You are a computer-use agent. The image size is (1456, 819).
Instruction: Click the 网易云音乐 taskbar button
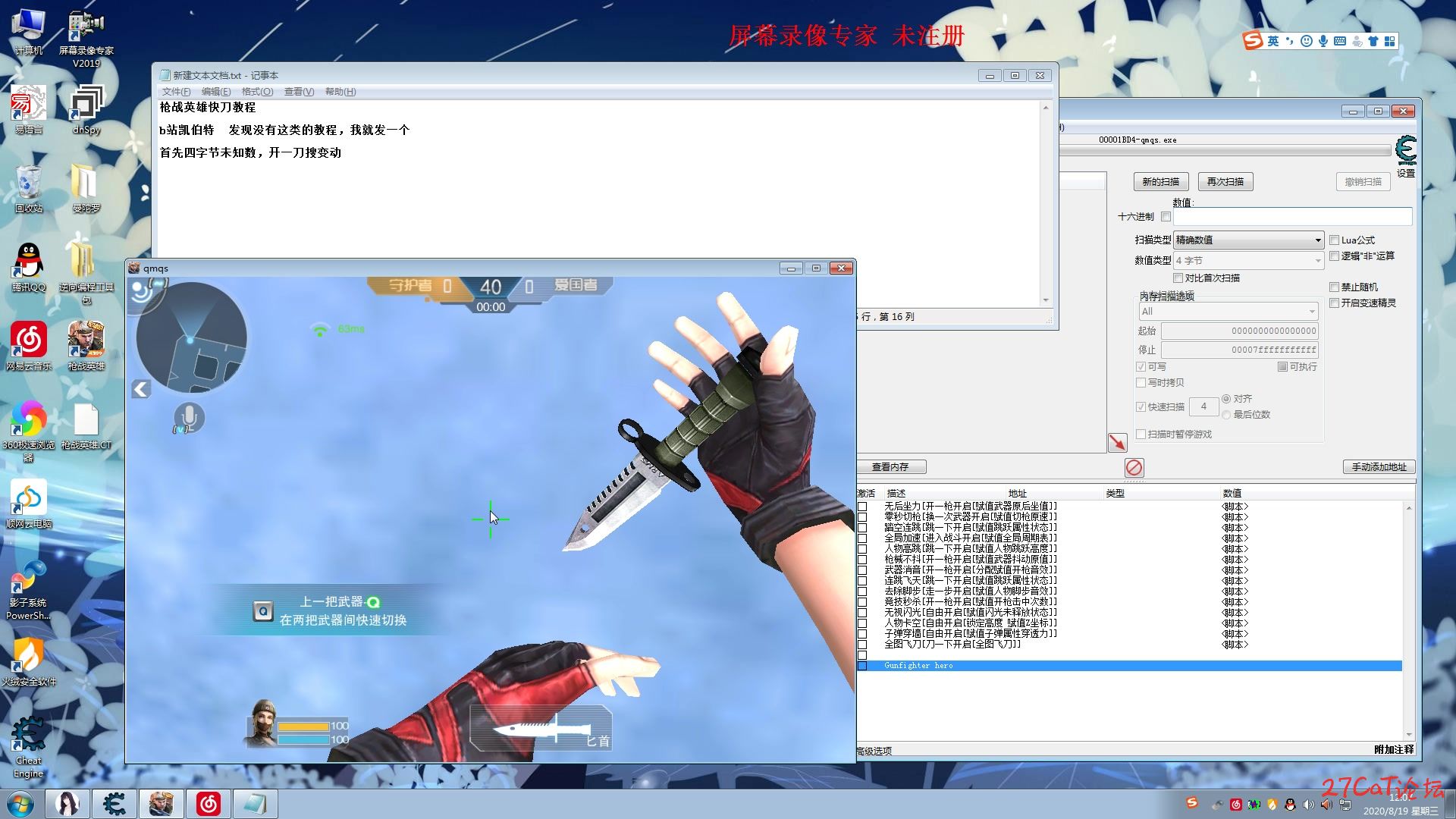tap(209, 804)
